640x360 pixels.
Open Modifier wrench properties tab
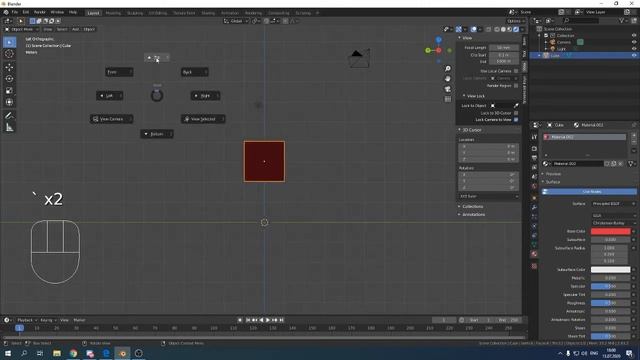point(534,207)
